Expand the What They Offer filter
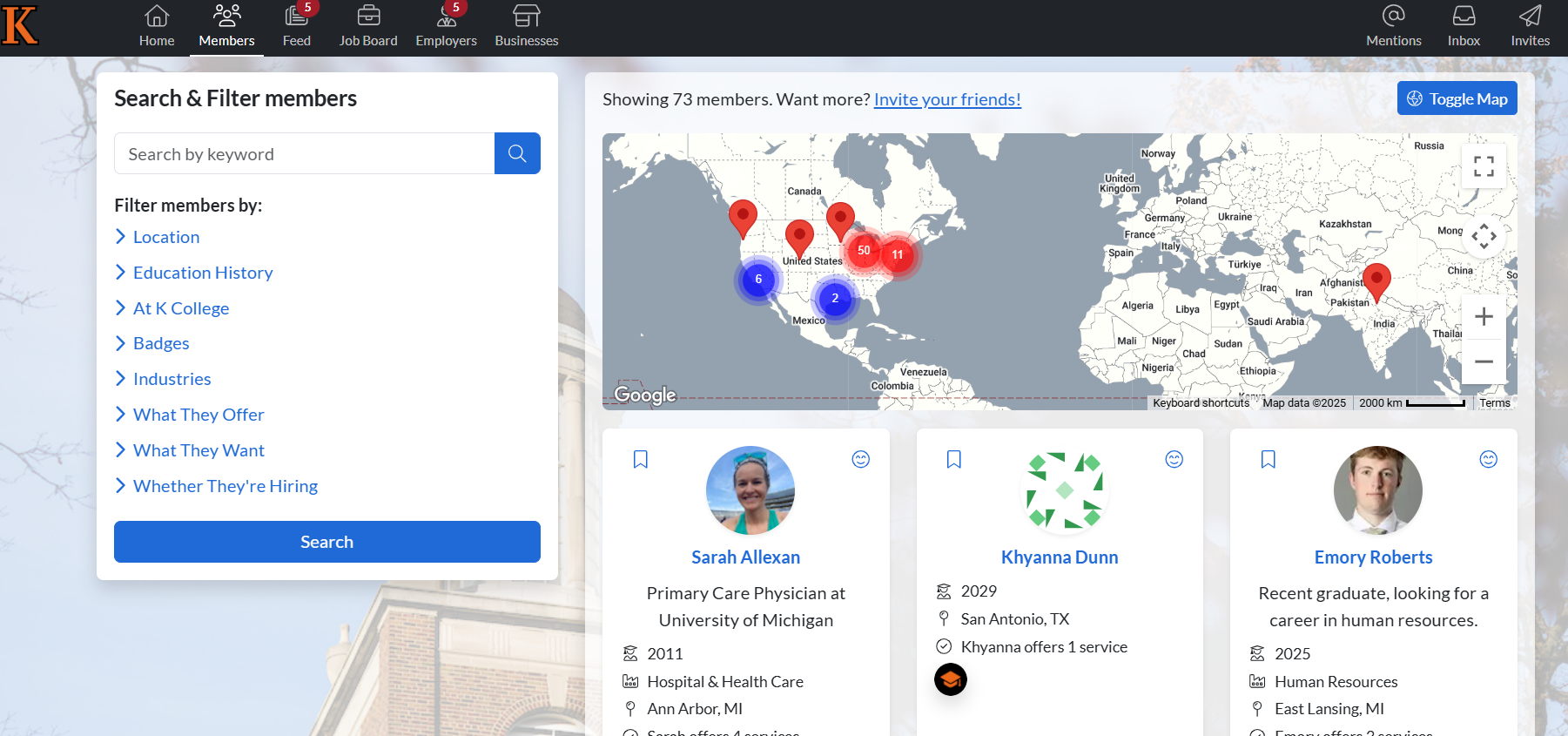This screenshot has width=1568, height=736. [x=190, y=415]
